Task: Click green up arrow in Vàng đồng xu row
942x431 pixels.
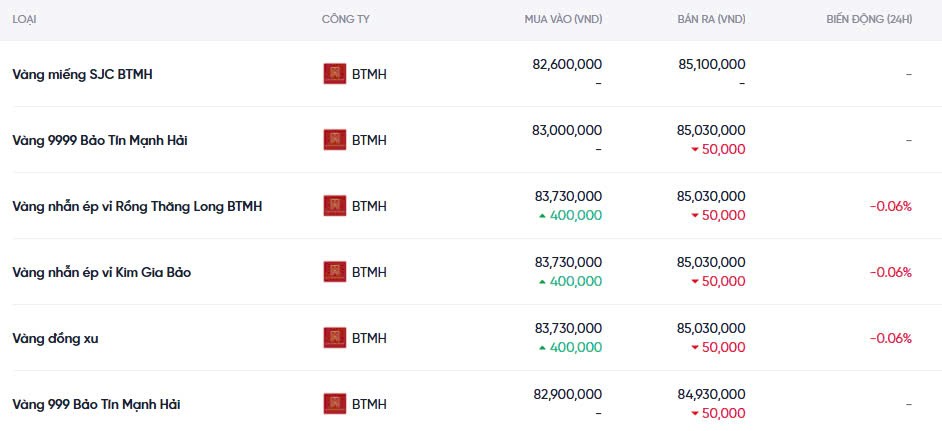Action: [x=543, y=347]
